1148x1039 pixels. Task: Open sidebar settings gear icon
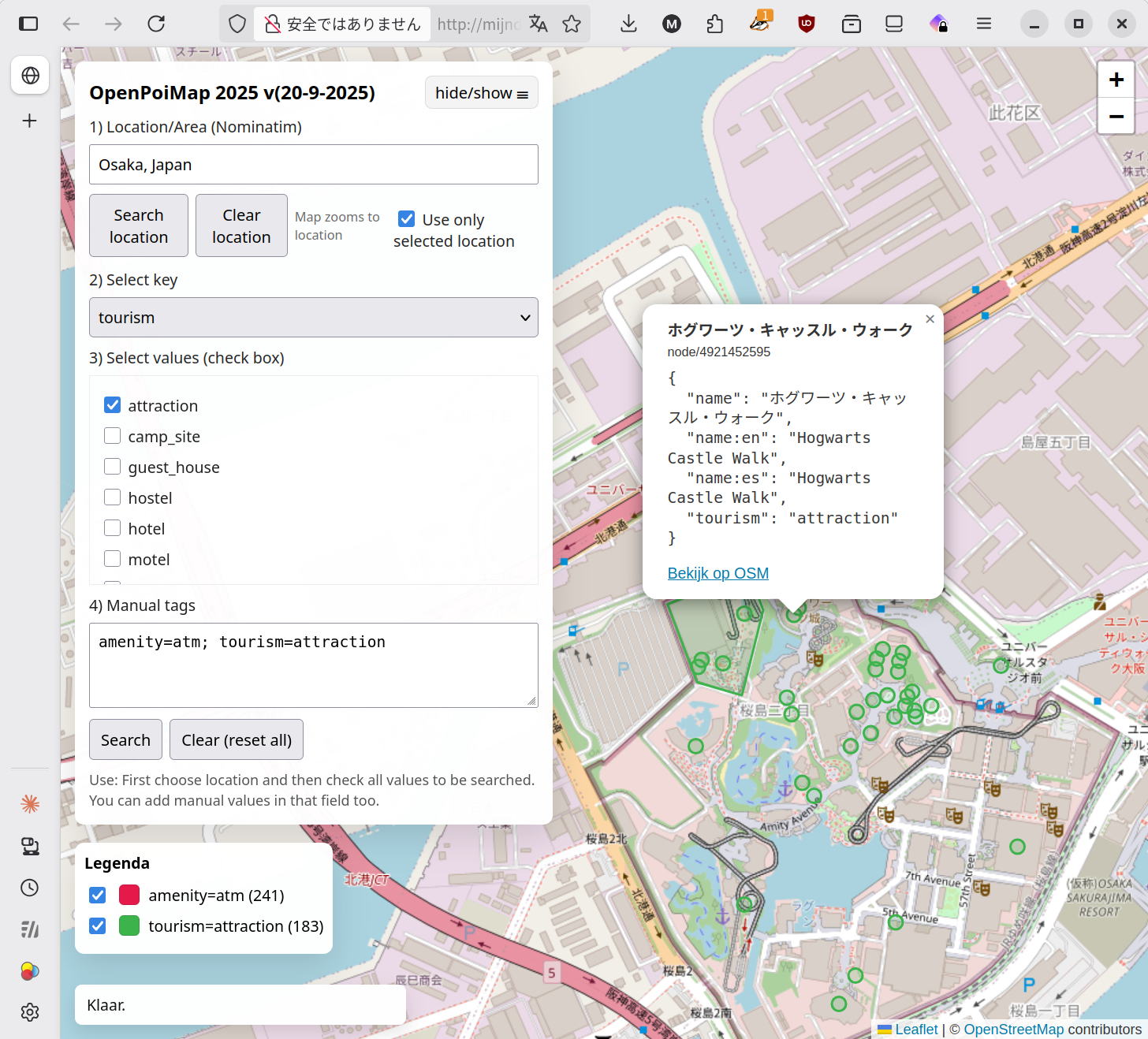(30, 1012)
